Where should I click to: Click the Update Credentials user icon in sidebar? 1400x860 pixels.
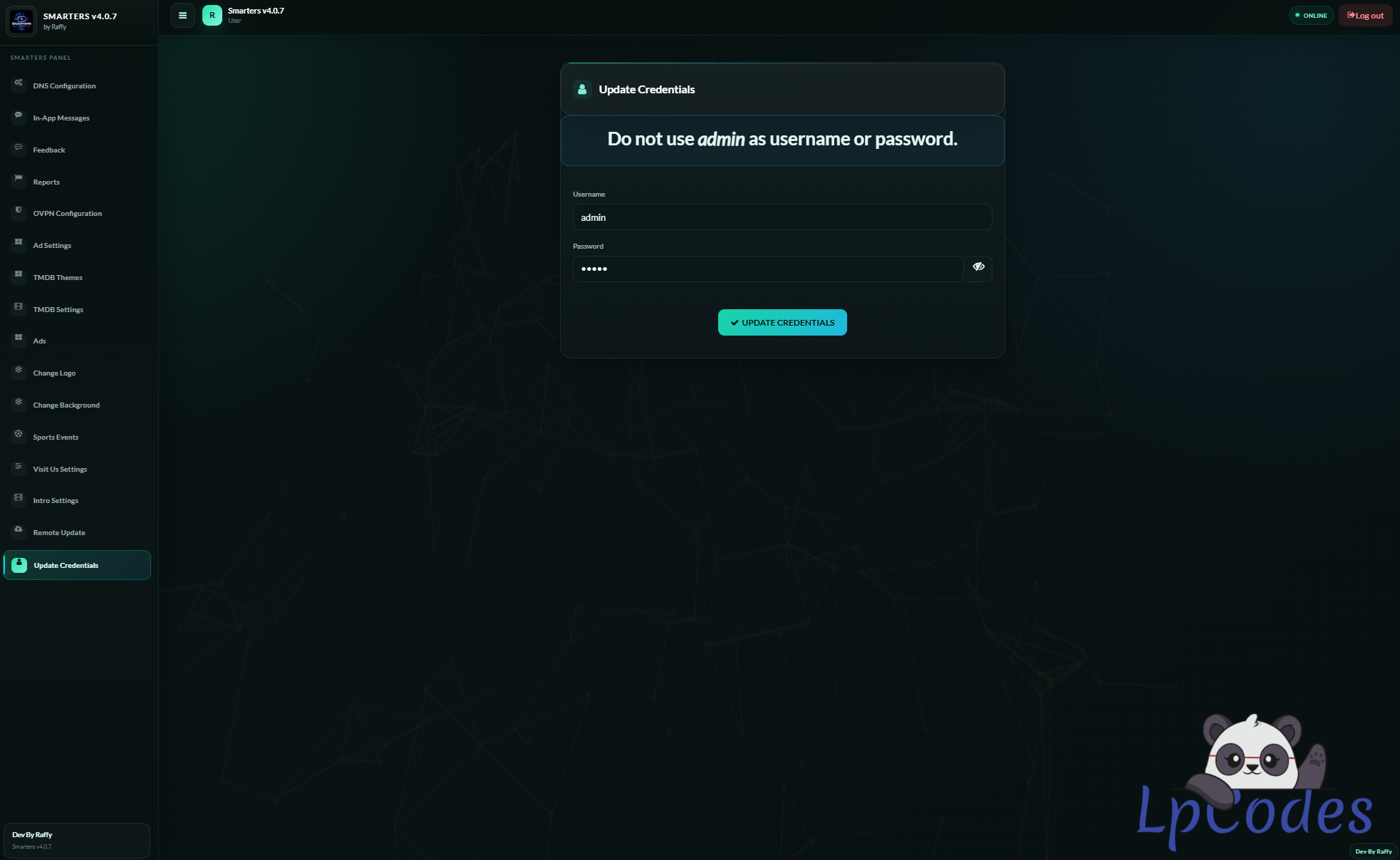[x=19, y=565]
